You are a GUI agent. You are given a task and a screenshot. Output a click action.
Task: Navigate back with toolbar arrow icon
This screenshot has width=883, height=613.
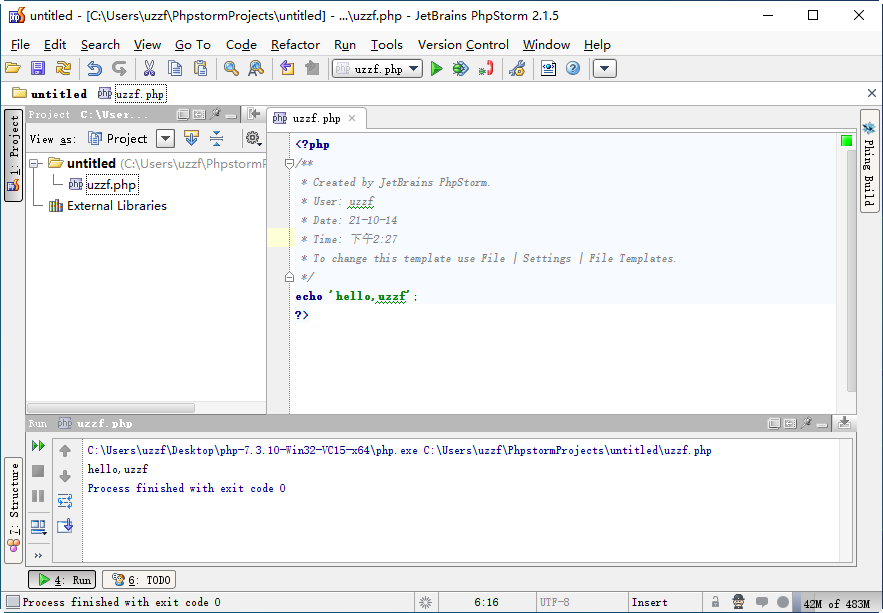point(287,69)
